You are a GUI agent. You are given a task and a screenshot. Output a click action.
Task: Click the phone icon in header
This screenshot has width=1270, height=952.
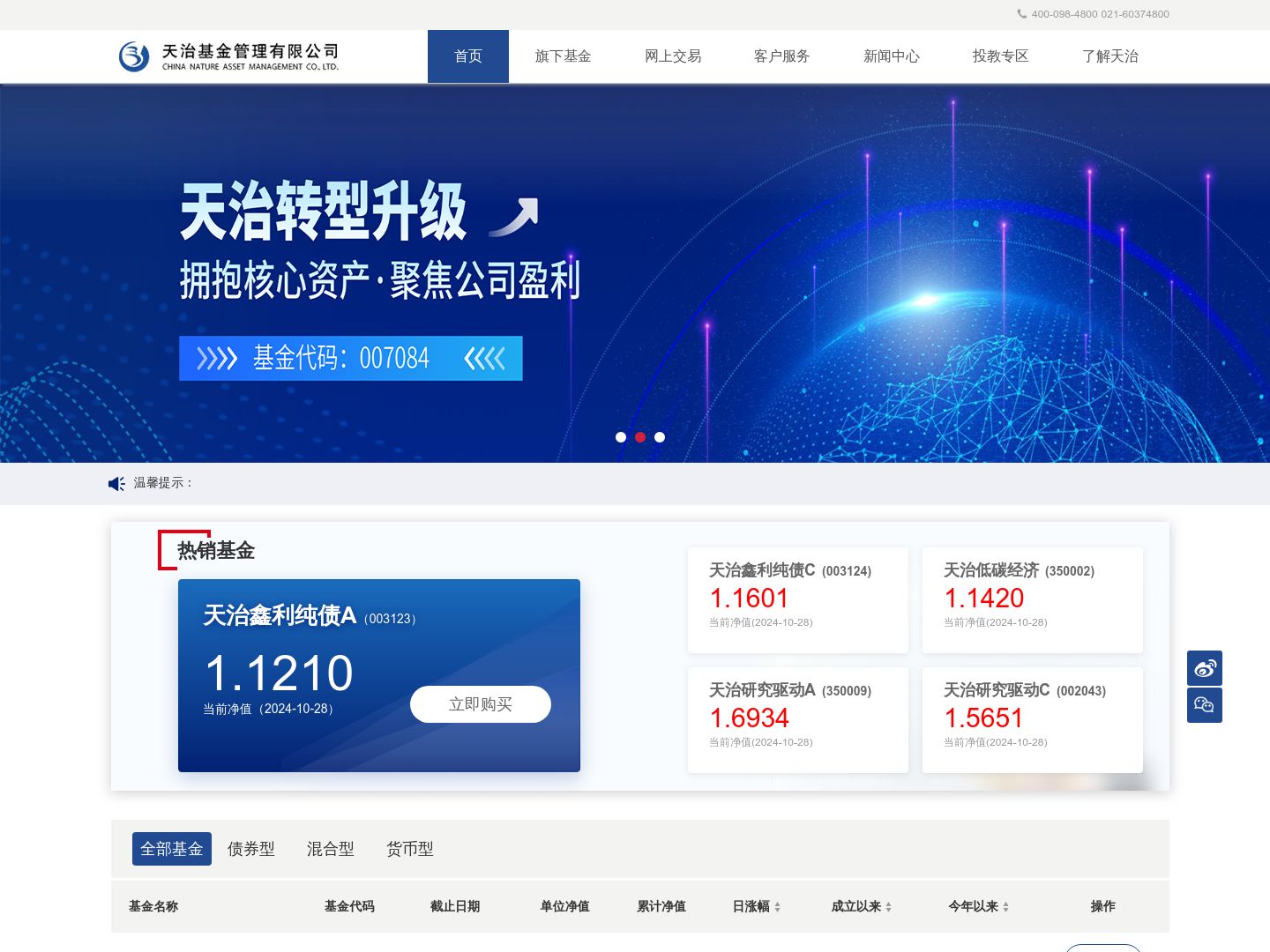(x=1021, y=13)
